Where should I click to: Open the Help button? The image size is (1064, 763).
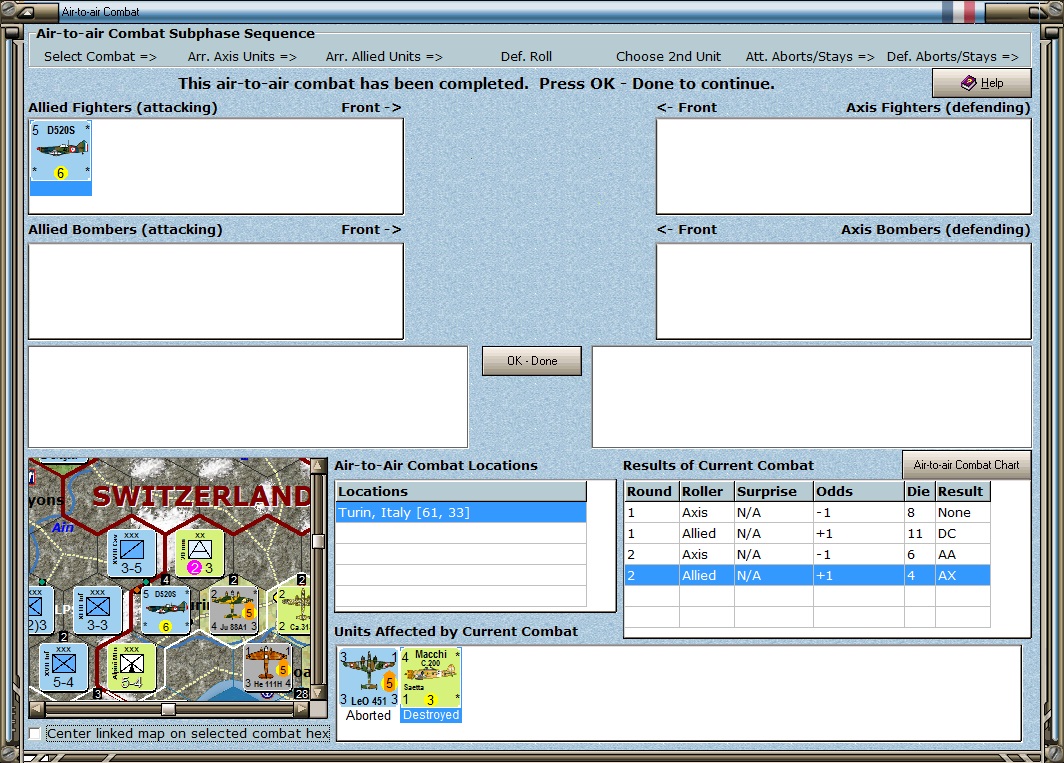tap(982, 83)
